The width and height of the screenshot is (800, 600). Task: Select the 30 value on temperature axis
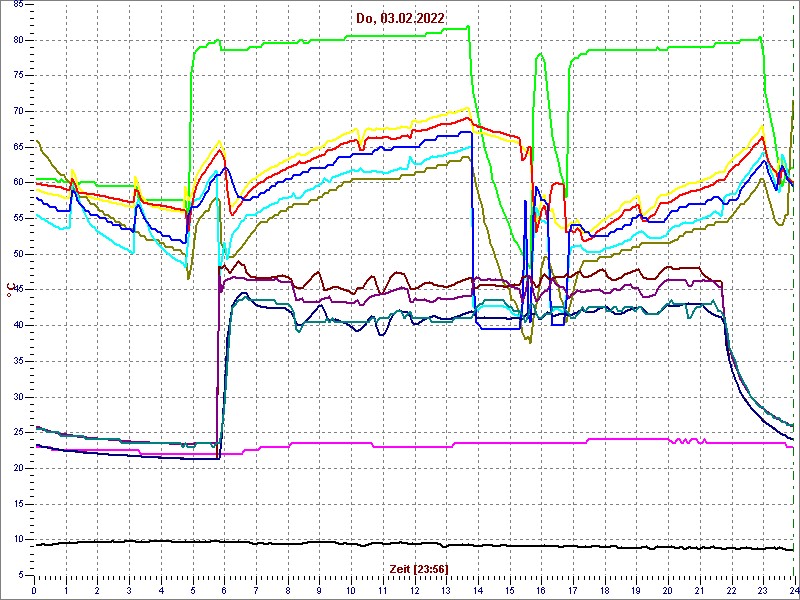[x=17, y=397]
